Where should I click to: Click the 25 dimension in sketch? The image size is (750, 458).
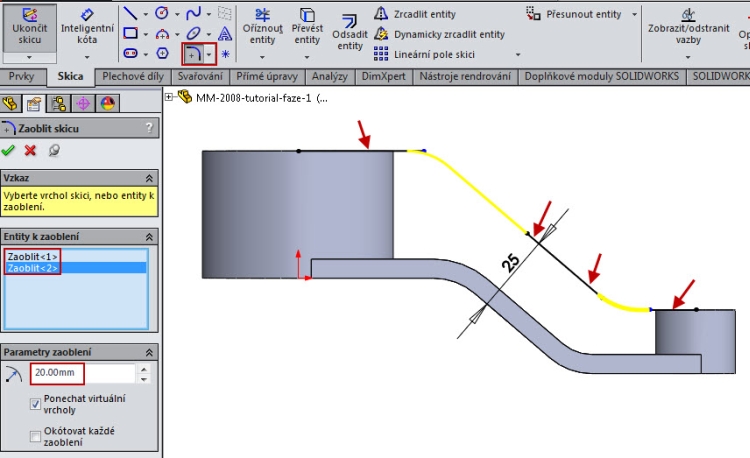510,263
